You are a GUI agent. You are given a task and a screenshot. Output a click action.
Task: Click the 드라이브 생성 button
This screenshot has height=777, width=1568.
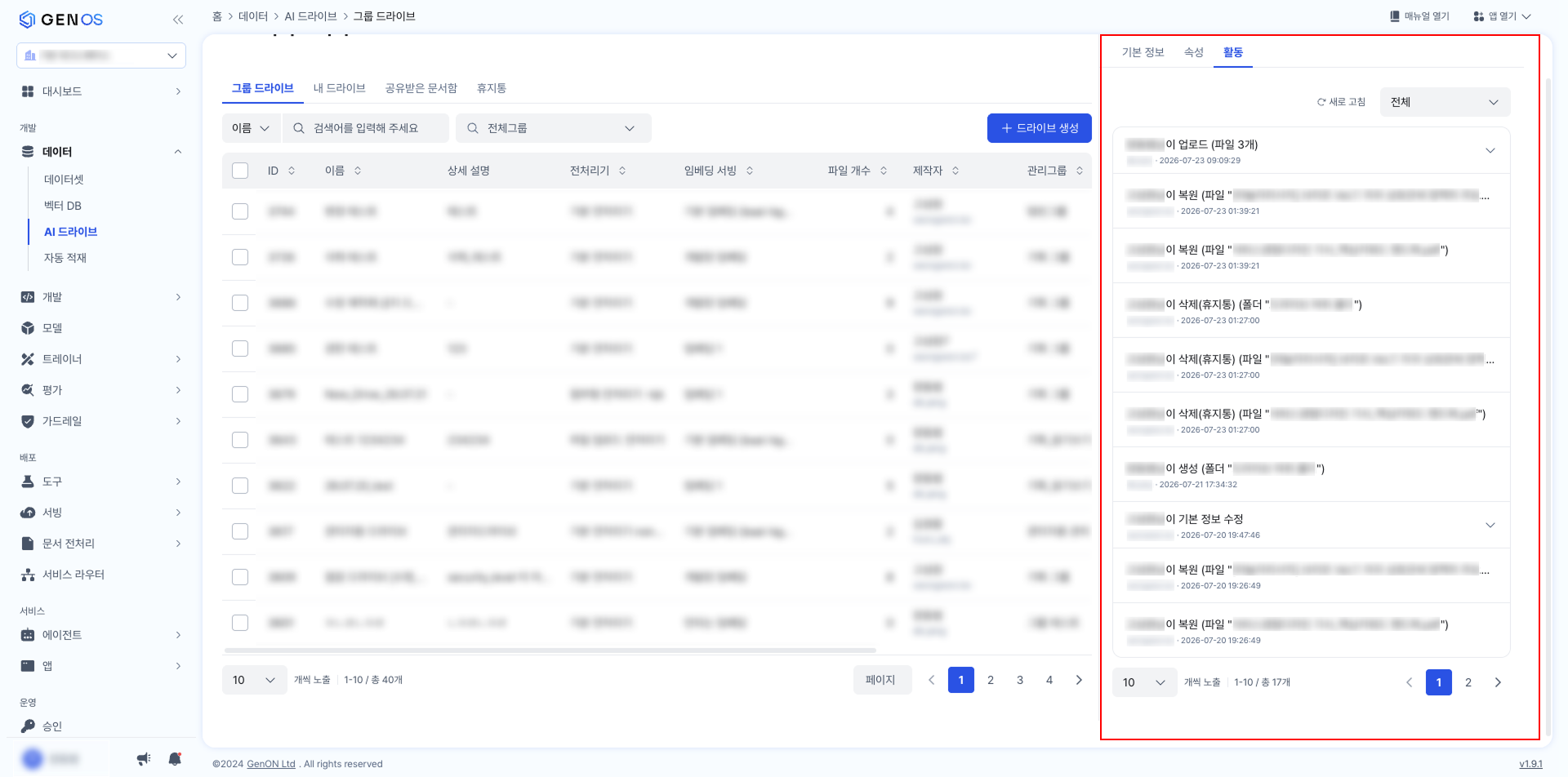pos(1040,128)
